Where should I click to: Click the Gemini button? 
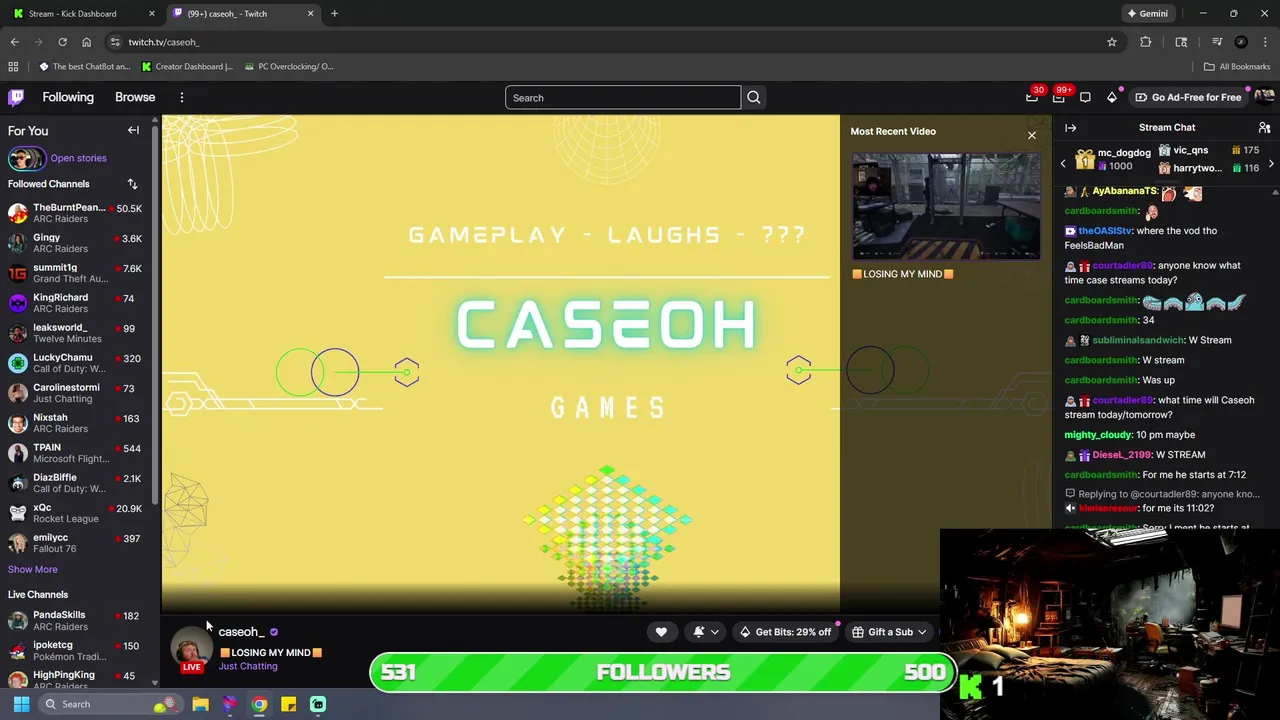(x=1147, y=14)
